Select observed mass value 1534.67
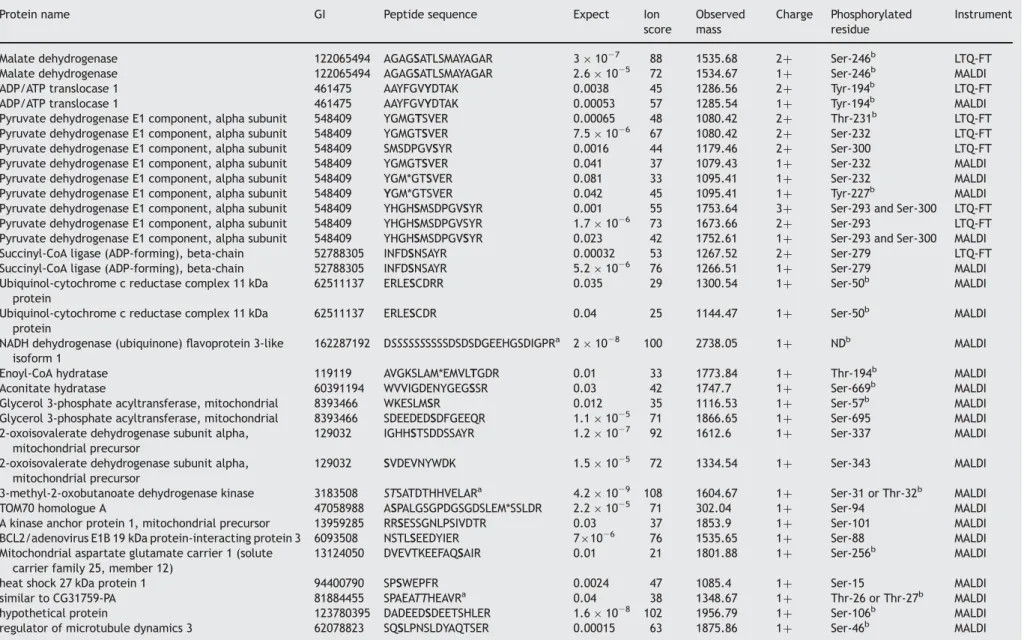 click(x=716, y=74)
